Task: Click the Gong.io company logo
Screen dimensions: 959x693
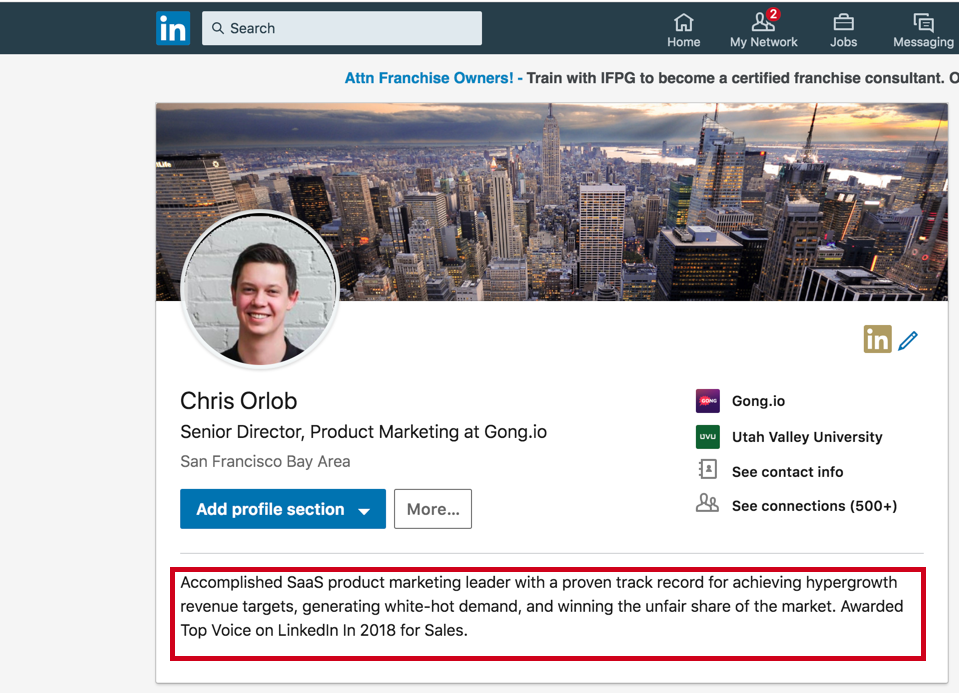Action: 708,400
